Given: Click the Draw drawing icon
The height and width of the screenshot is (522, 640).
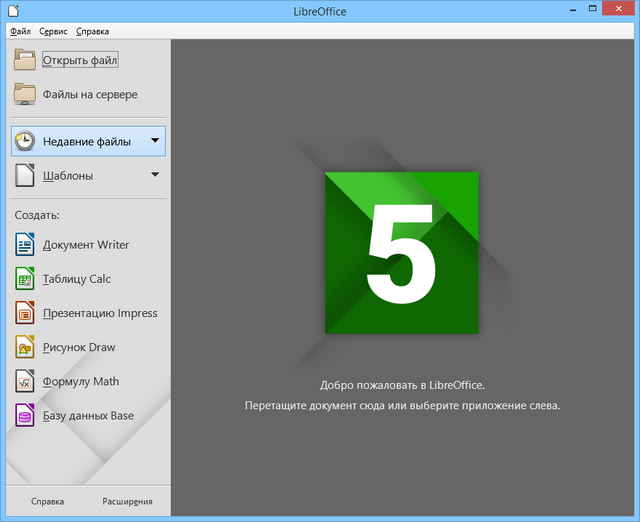Looking at the screenshot, I should click(25, 347).
